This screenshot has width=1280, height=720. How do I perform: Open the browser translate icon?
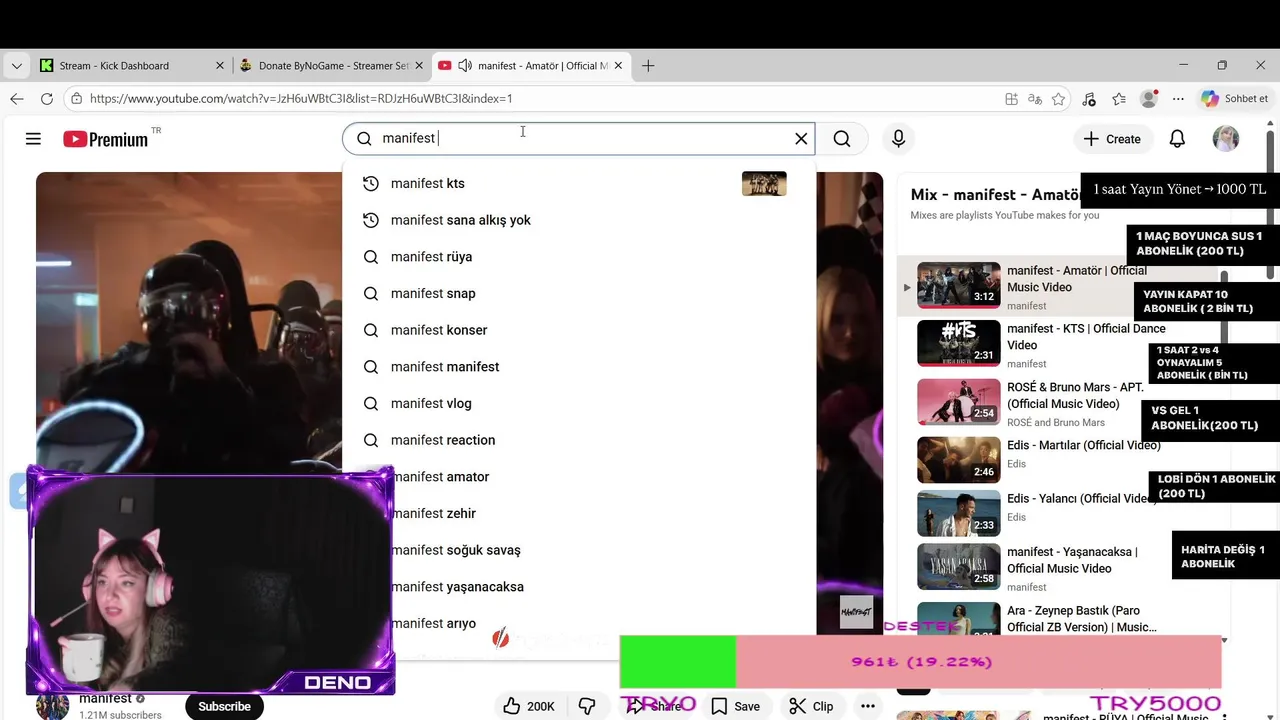click(x=1035, y=99)
